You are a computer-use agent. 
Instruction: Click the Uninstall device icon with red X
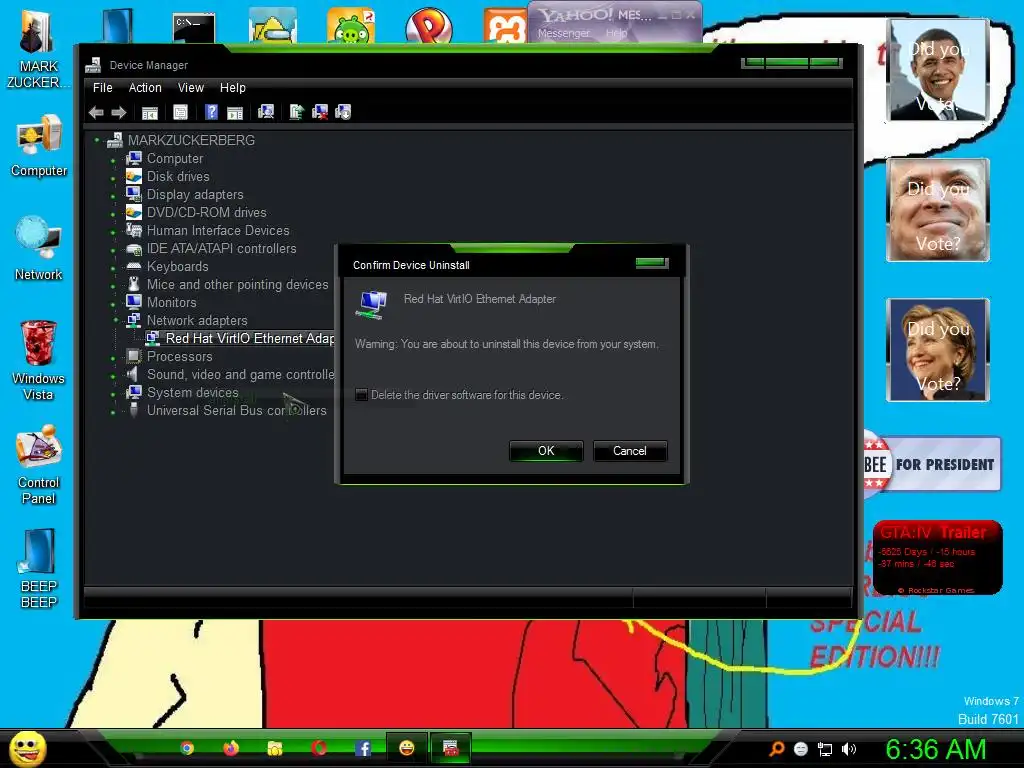coord(320,112)
